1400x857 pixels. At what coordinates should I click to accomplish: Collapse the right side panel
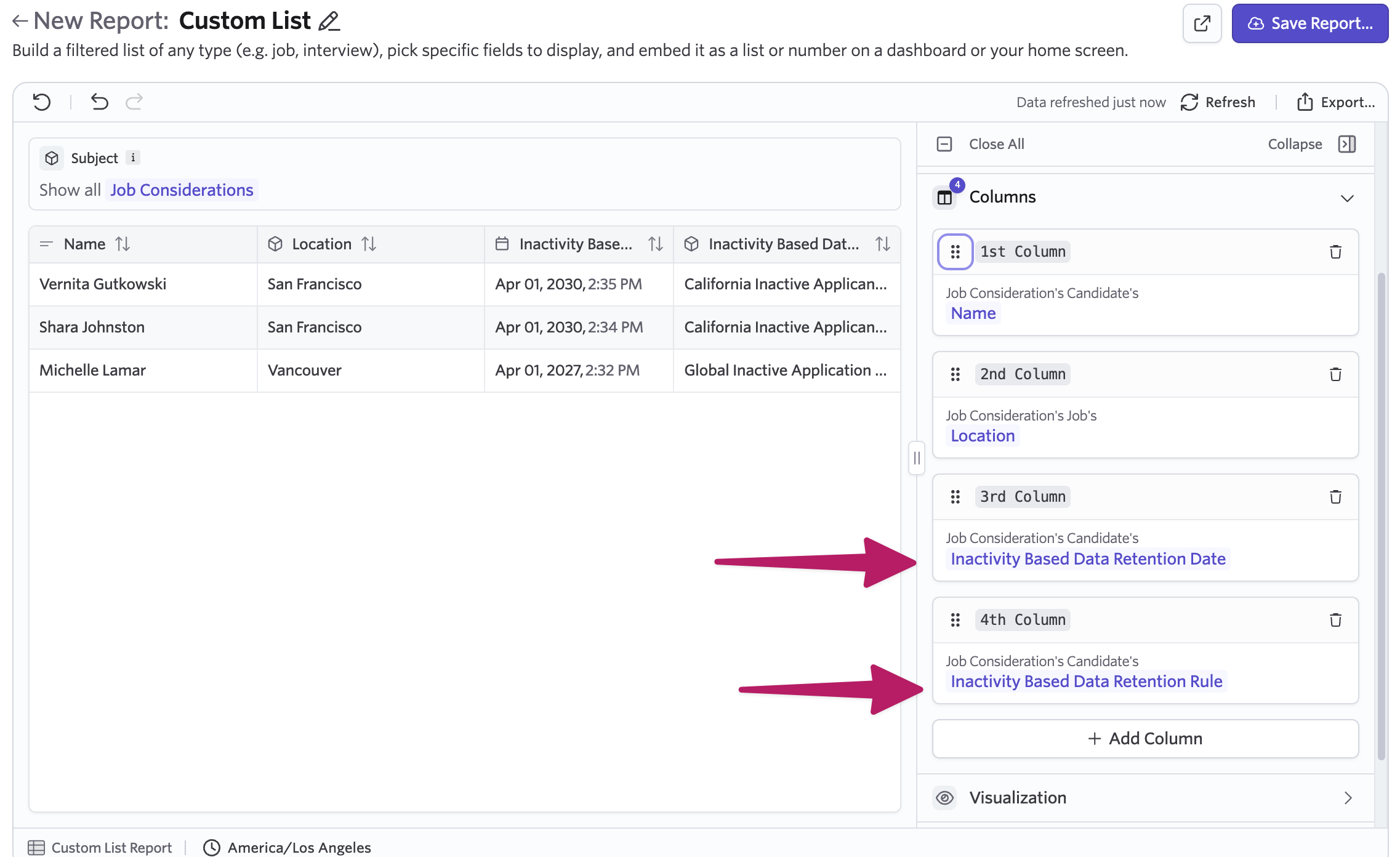pyautogui.click(x=1346, y=144)
